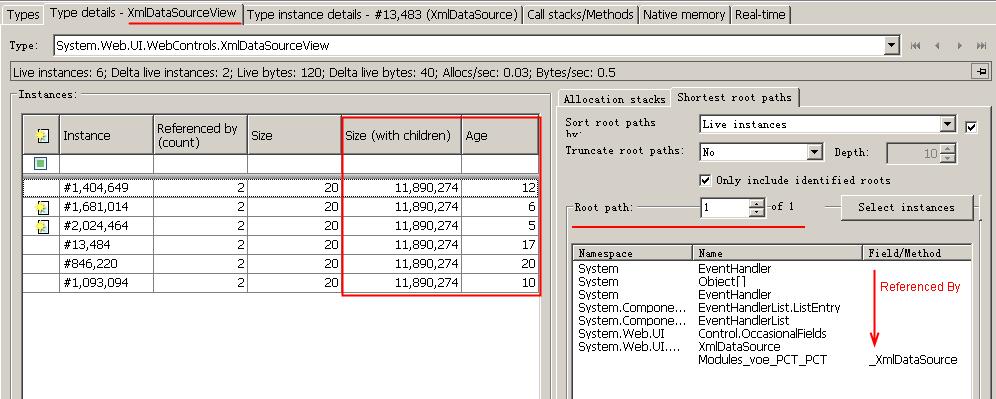996x399 pixels.
Task: Select instance #2,024,464
Action: point(281,226)
